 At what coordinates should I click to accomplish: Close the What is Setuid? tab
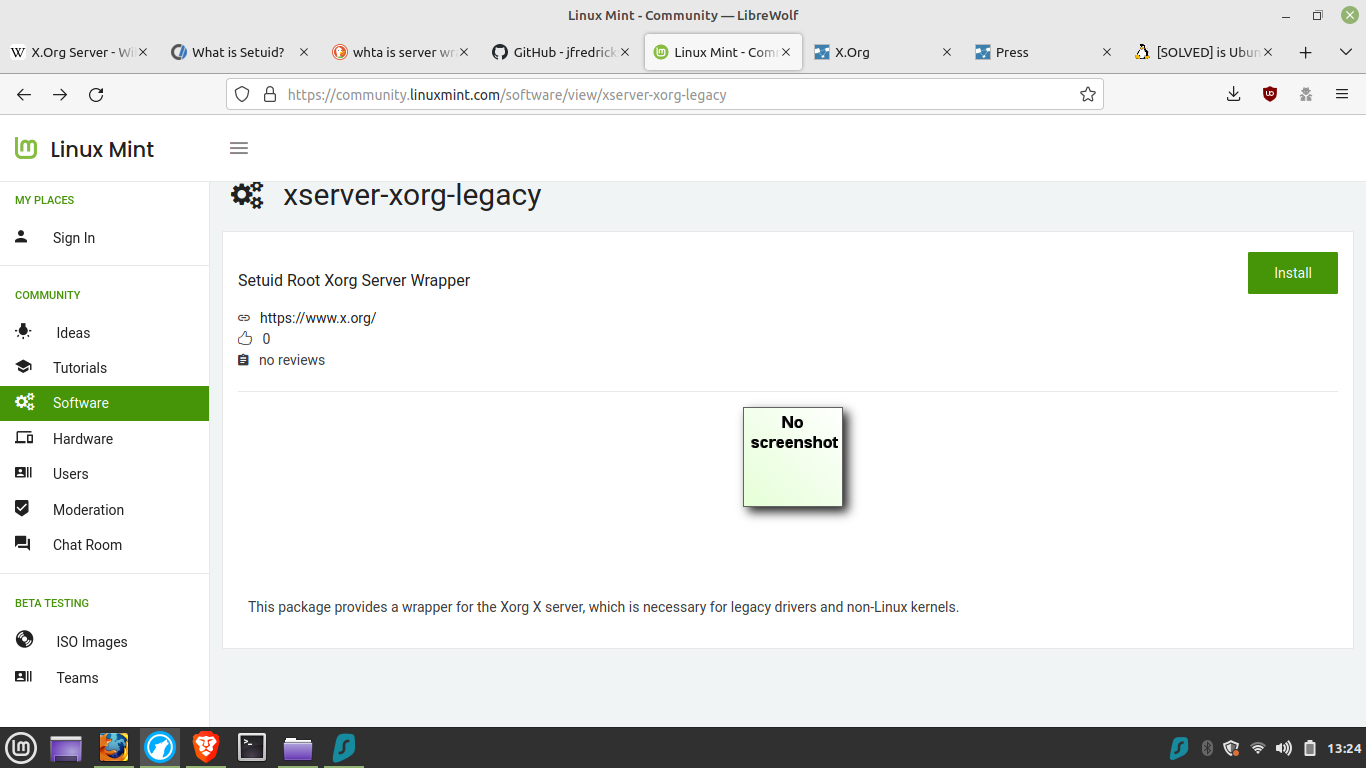(304, 52)
